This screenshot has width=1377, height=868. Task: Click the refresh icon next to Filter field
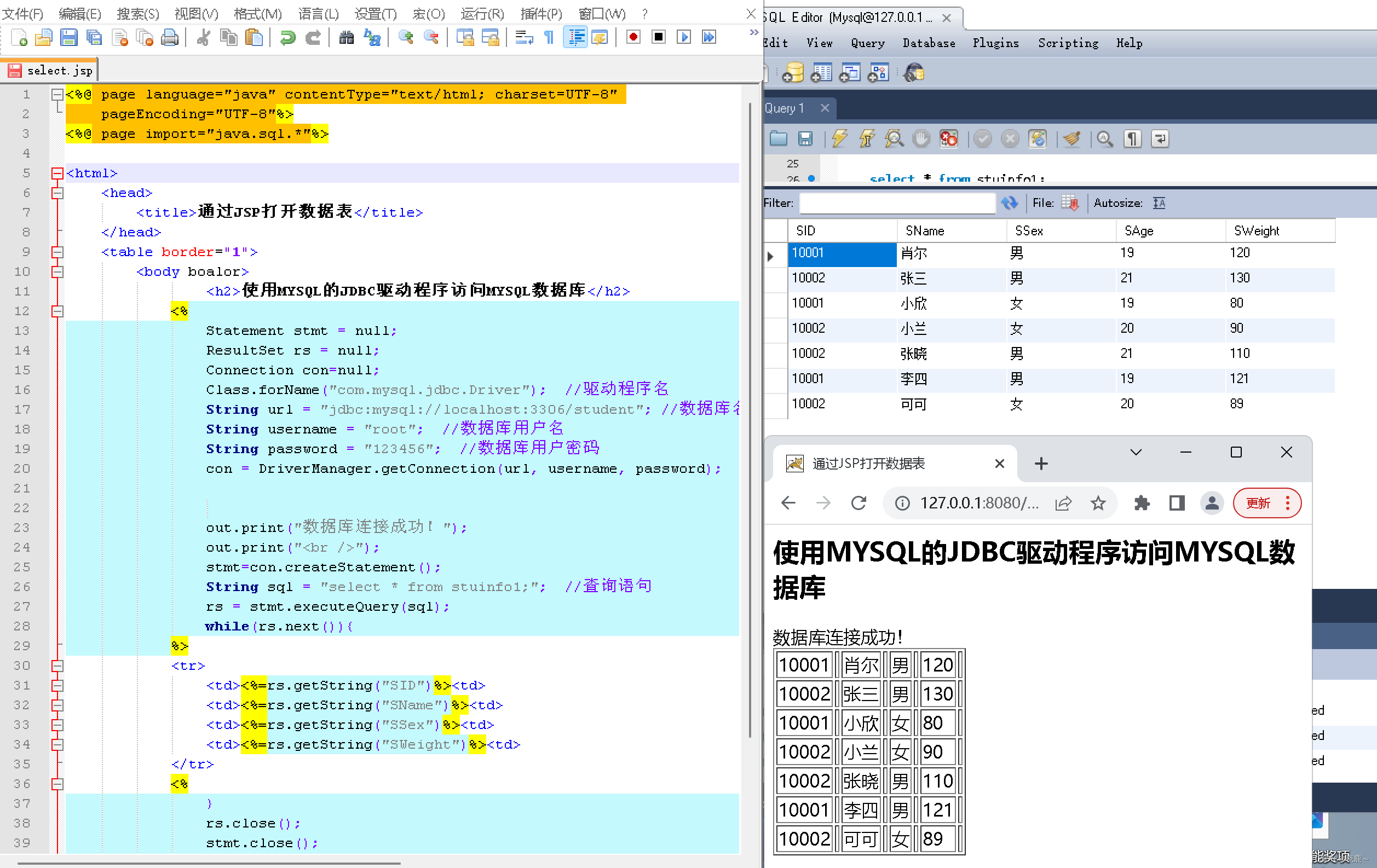point(1009,203)
